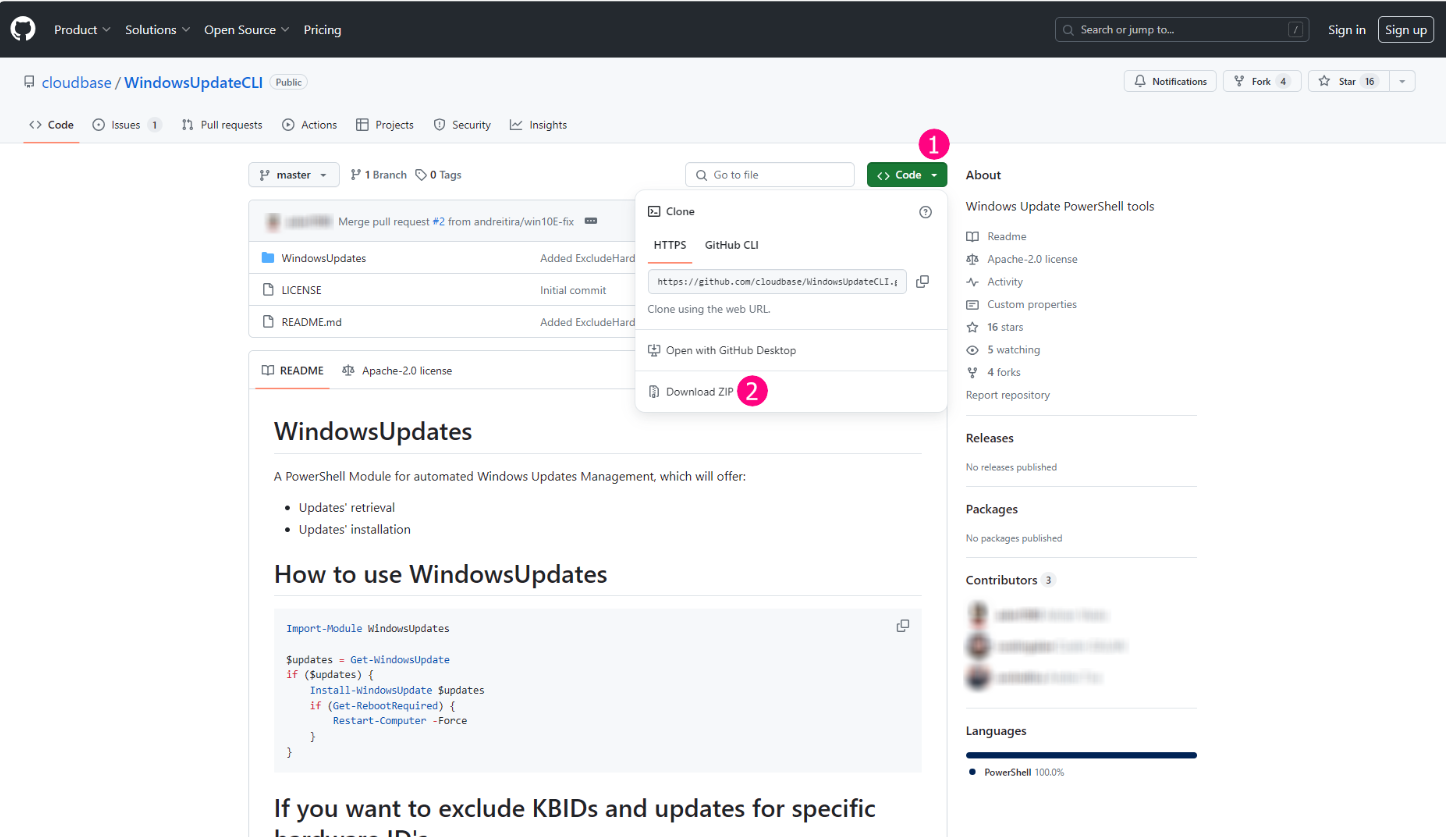The width and height of the screenshot is (1446, 837).
Task: Click the Notifications button
Action: [1170, 82]
